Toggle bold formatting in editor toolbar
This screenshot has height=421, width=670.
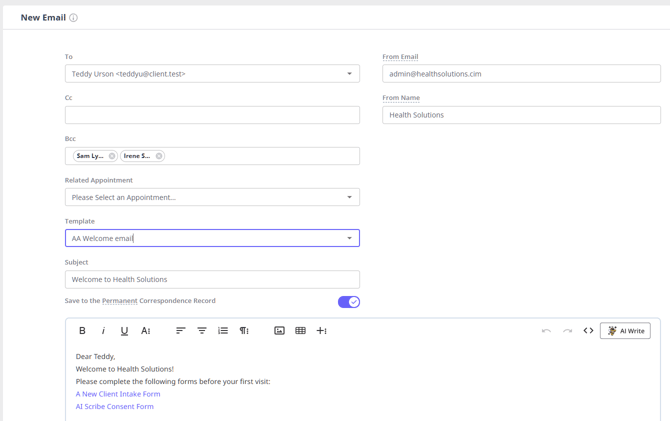82,331
